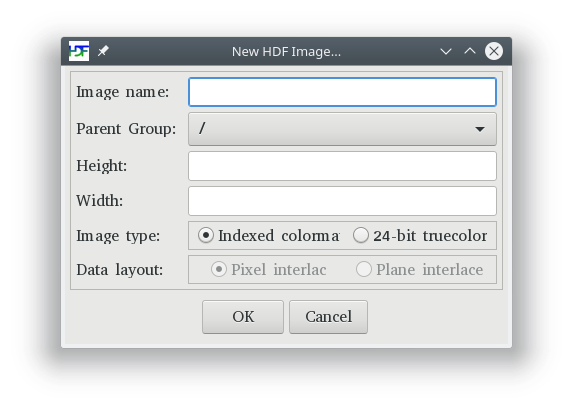Click the HDF application icon in title bar
Image resolution: width=573 pixels, height=409 pixels.
click(79, 51)
